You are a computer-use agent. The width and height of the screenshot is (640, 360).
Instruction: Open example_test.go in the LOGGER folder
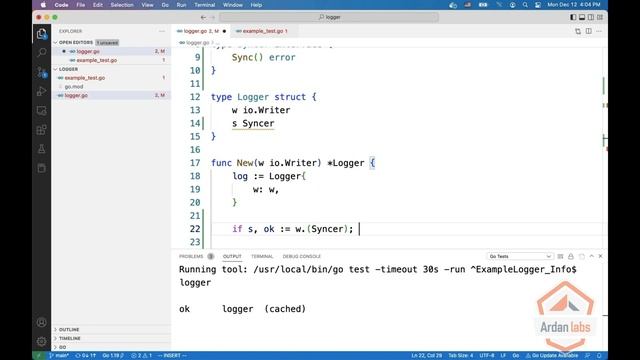pyautogui.click(x=111, y=78)
